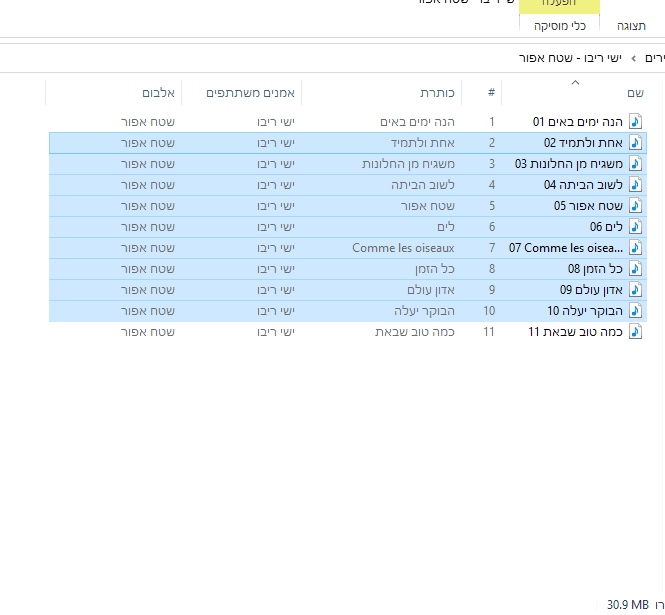Click album שטח אפור in row 11

tap(148, 332)
